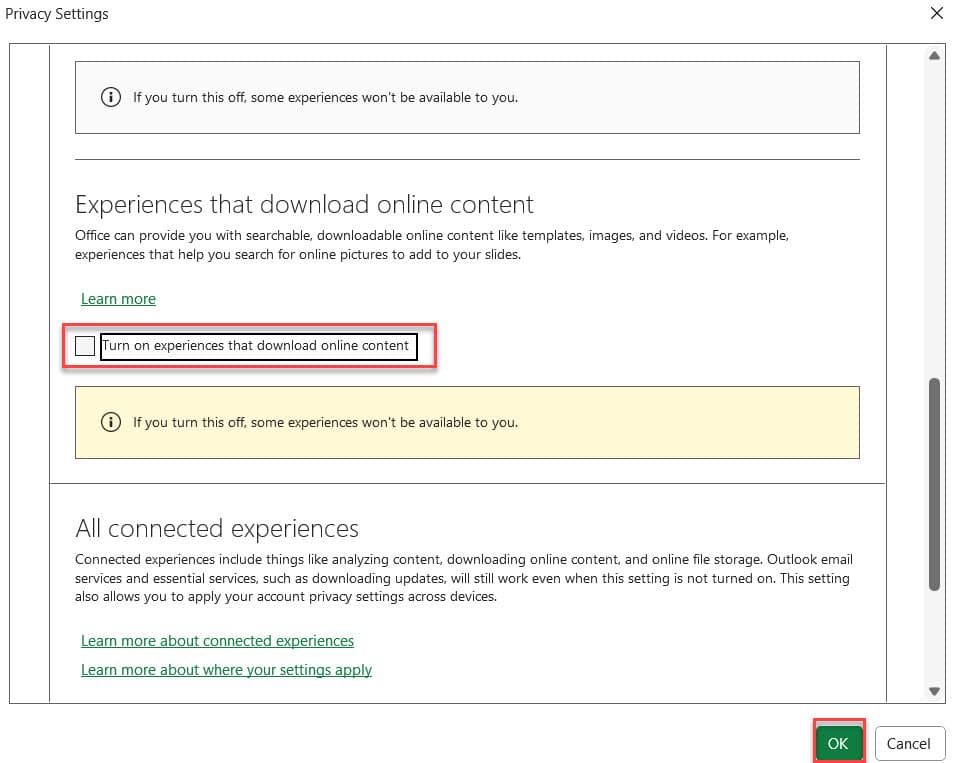This screenshot has height=763, width=956.
Task: Click the Privacy Settings title text
Action: [x=57, y=13]
